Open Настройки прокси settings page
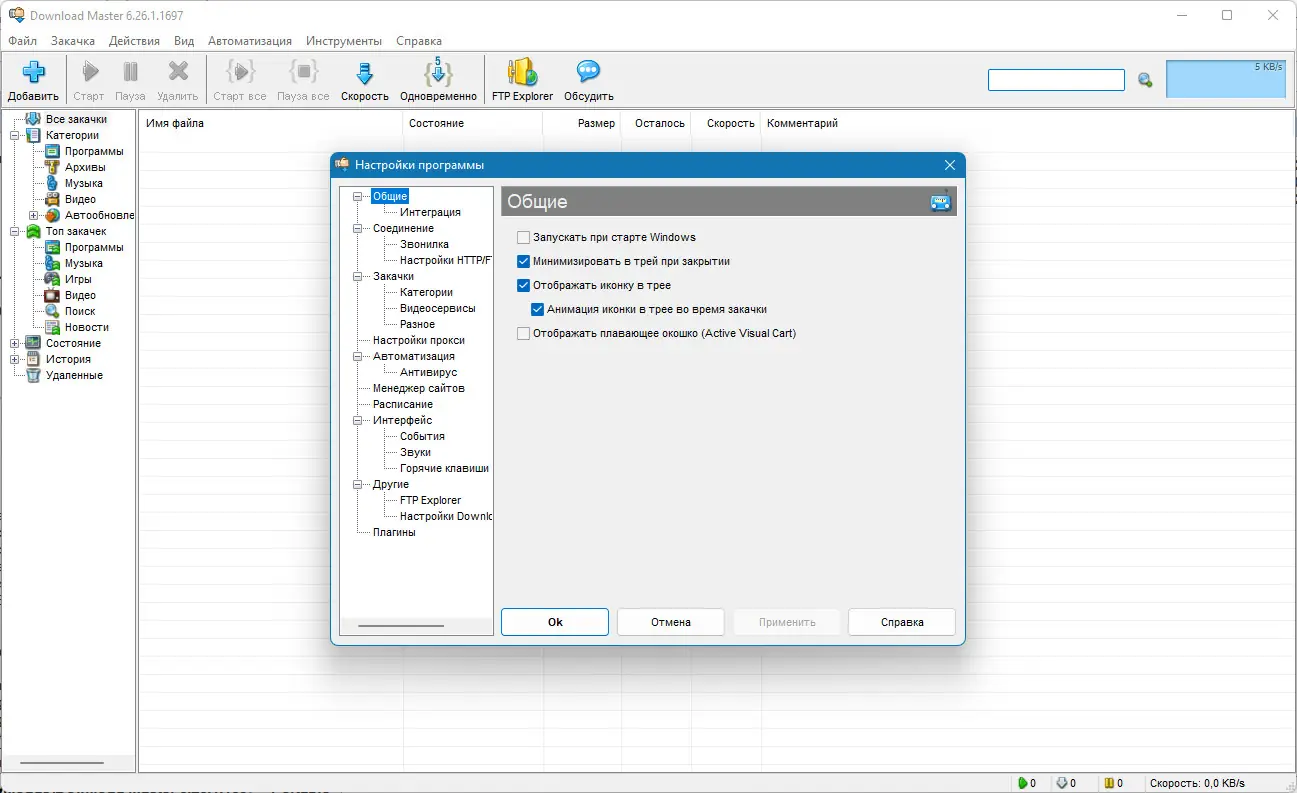The image size is (1297, 793). [x=418, y=340]
